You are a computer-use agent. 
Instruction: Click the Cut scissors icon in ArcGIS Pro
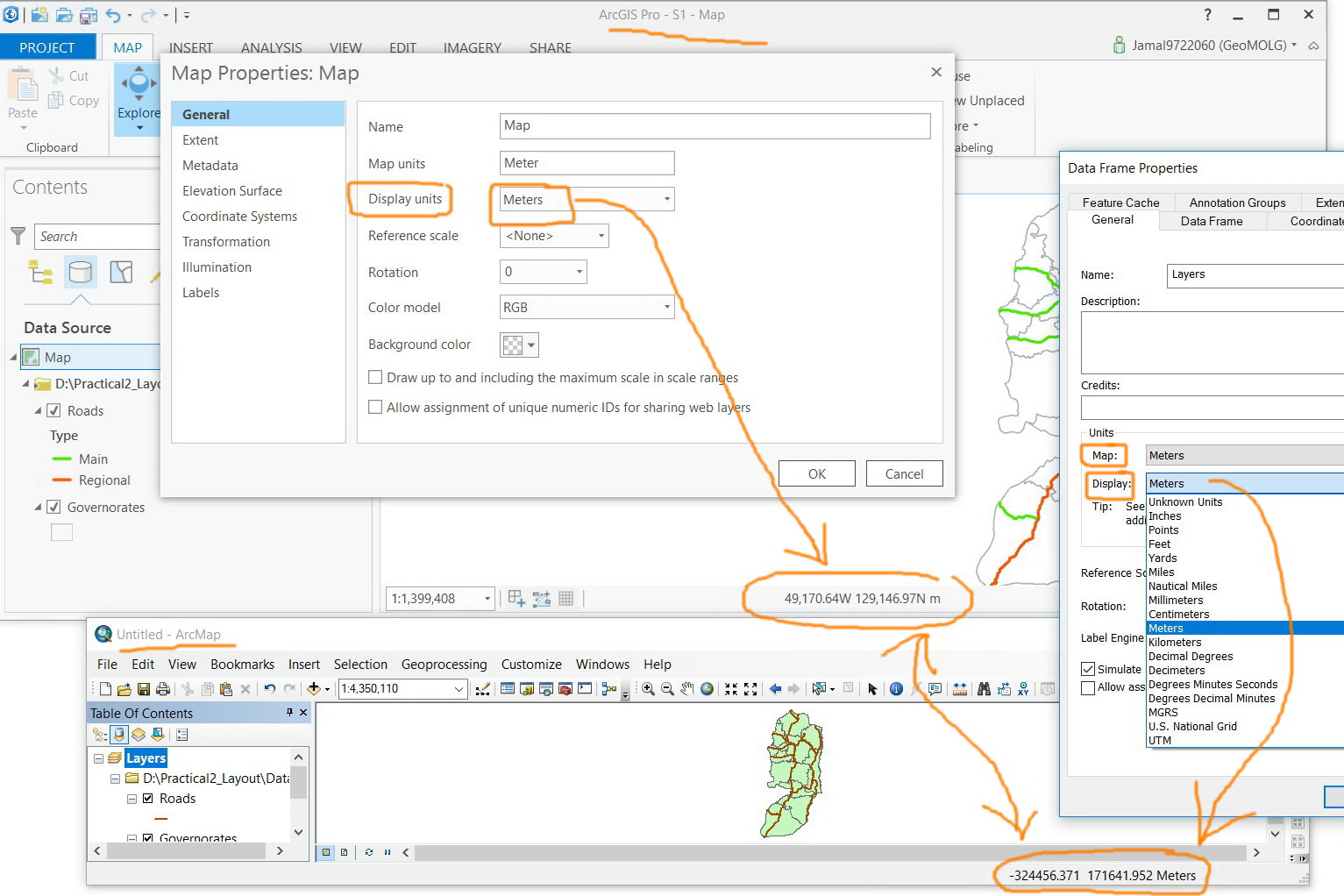(57, 76)
